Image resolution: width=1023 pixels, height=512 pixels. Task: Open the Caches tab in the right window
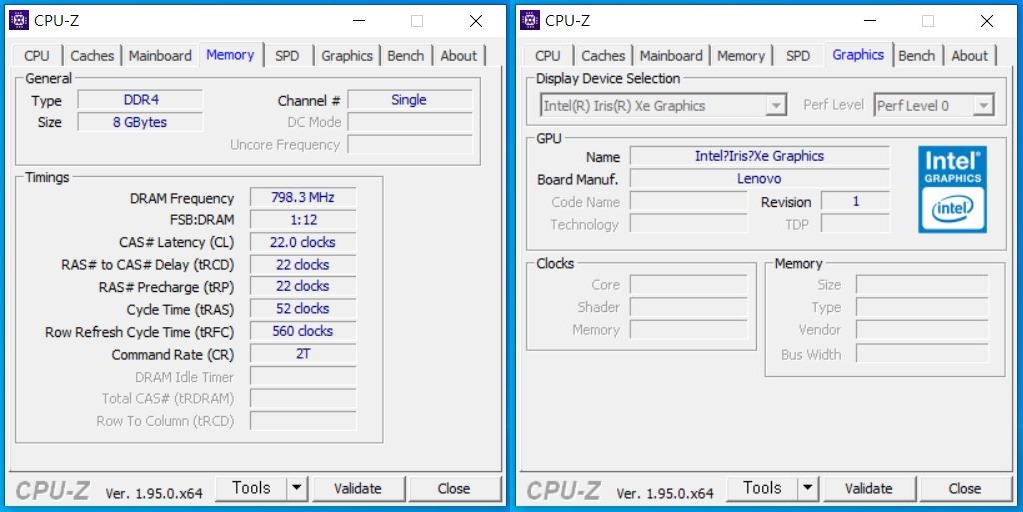[603, 56]
